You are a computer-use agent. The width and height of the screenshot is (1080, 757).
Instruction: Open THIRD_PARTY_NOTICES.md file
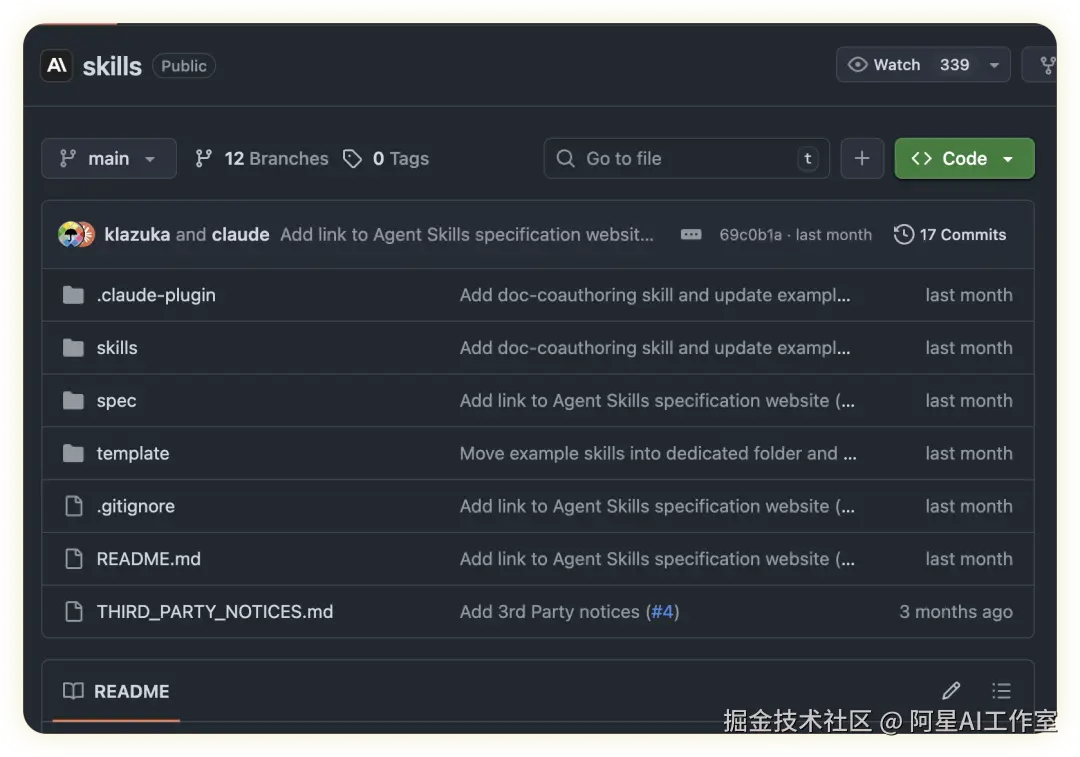click(215, 612)
